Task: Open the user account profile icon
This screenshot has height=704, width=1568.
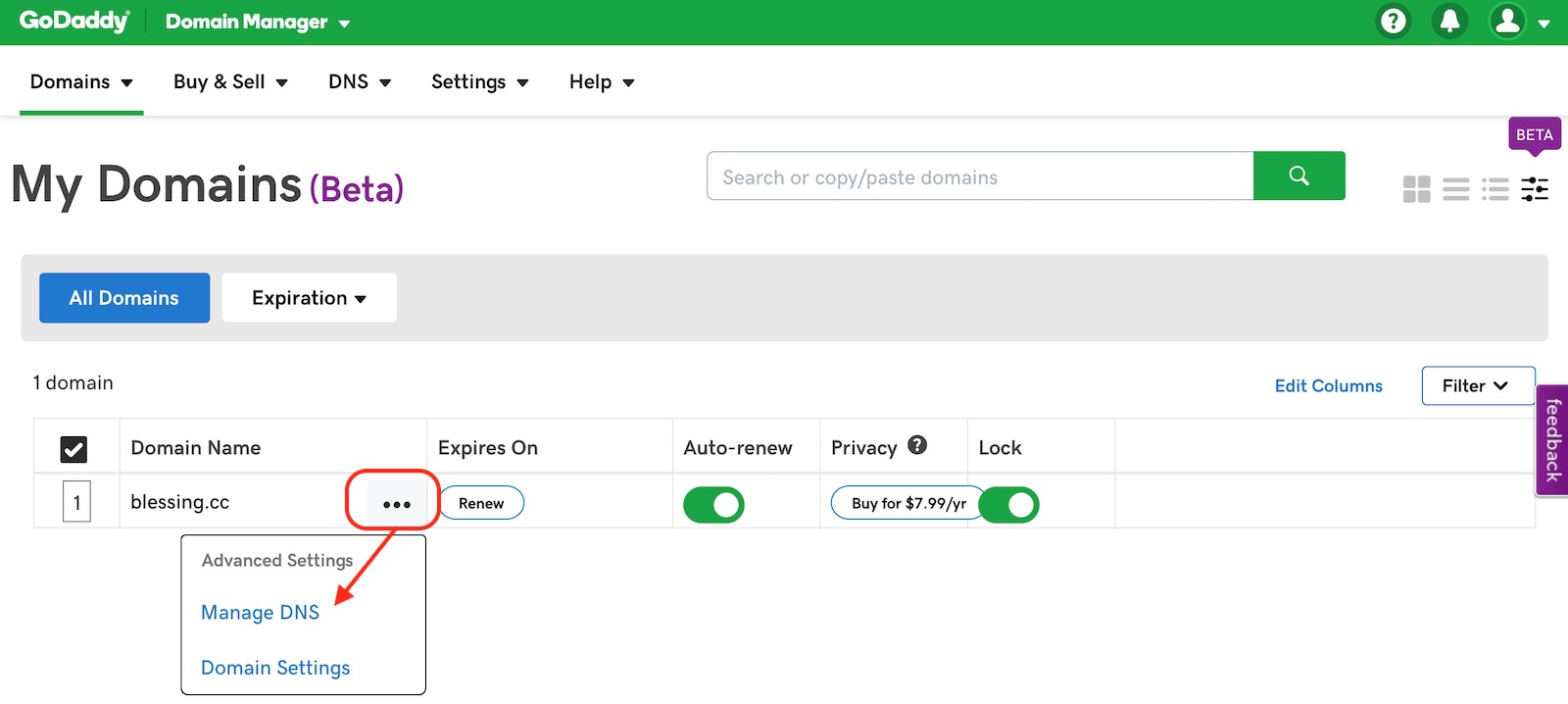Action: click(1508, 21)
